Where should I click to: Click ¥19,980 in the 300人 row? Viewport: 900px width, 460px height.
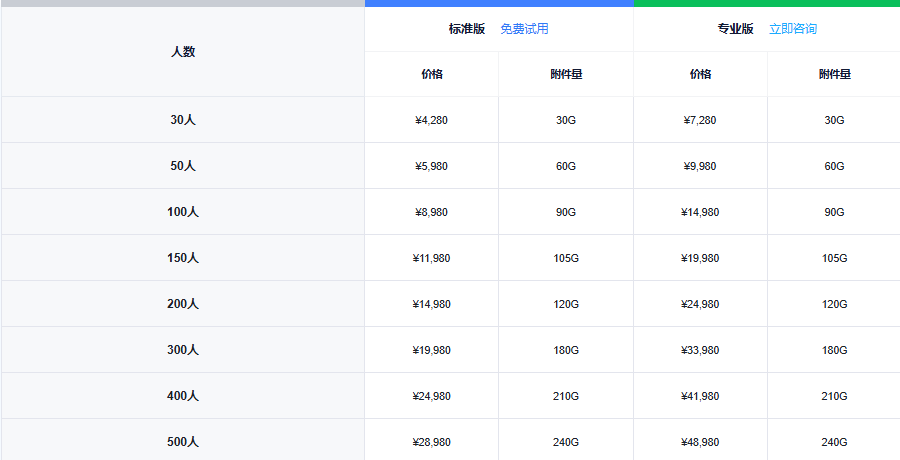pos(432,350)
